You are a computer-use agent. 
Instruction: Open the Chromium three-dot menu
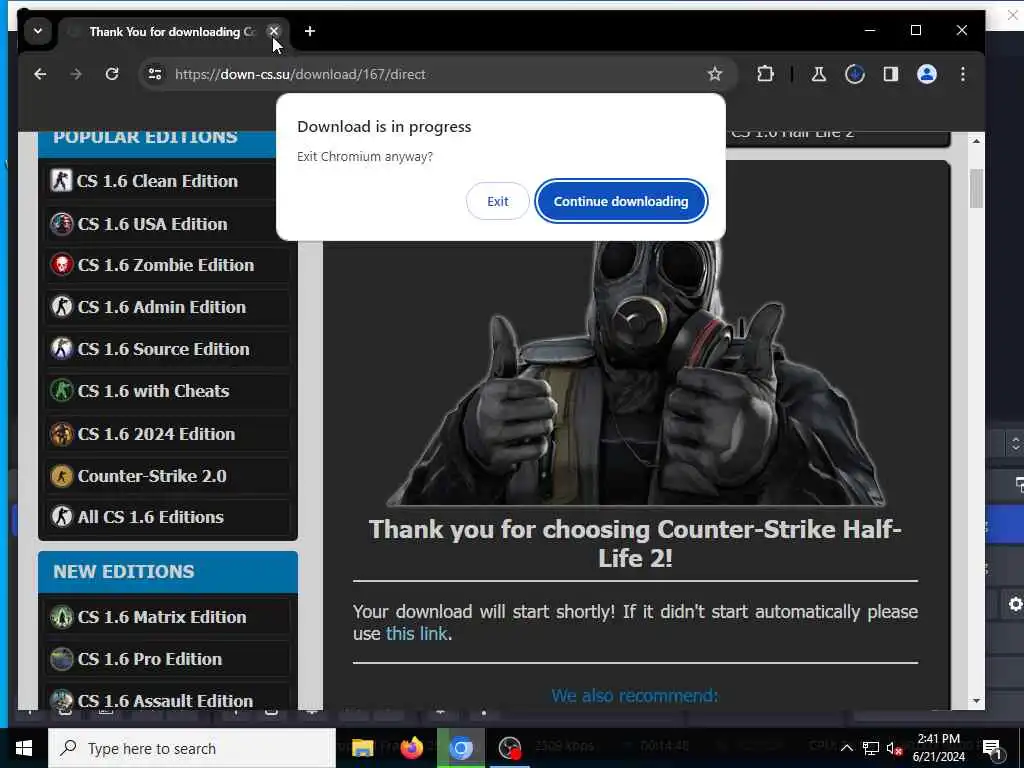coord(963,74)
